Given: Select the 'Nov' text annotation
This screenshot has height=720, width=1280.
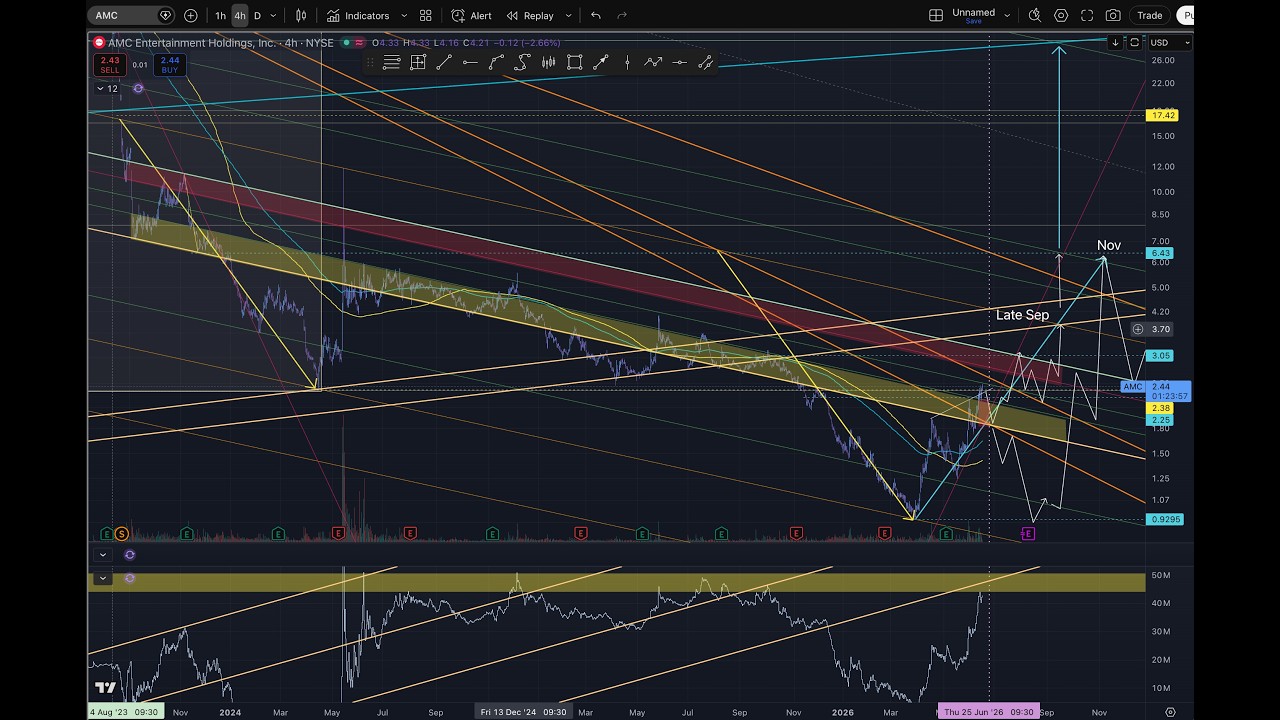Looking at the screenshot, I should pos(1108,245).
